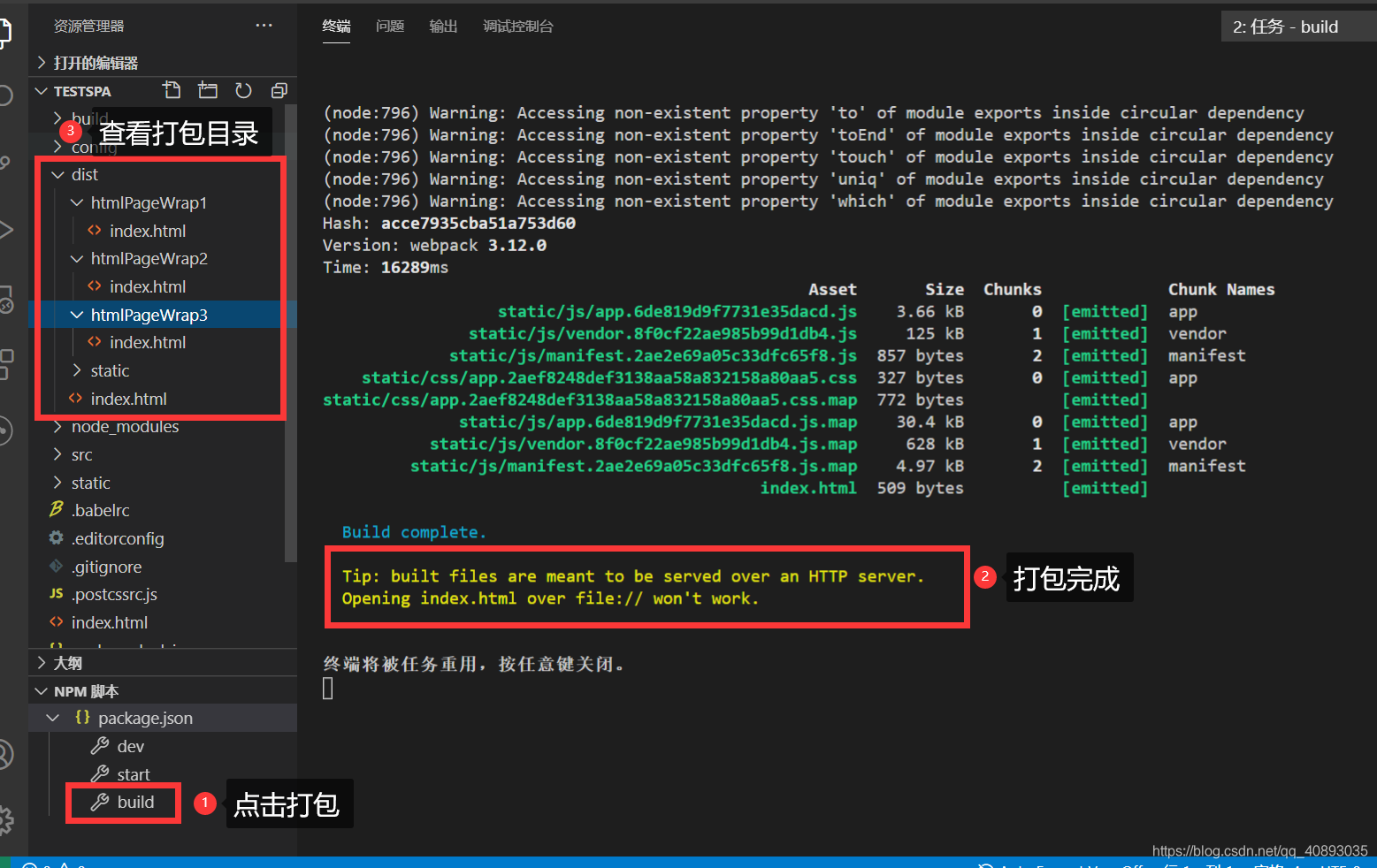Expand the src folder
Screen dimensions: 1377x868
(57, 454)
